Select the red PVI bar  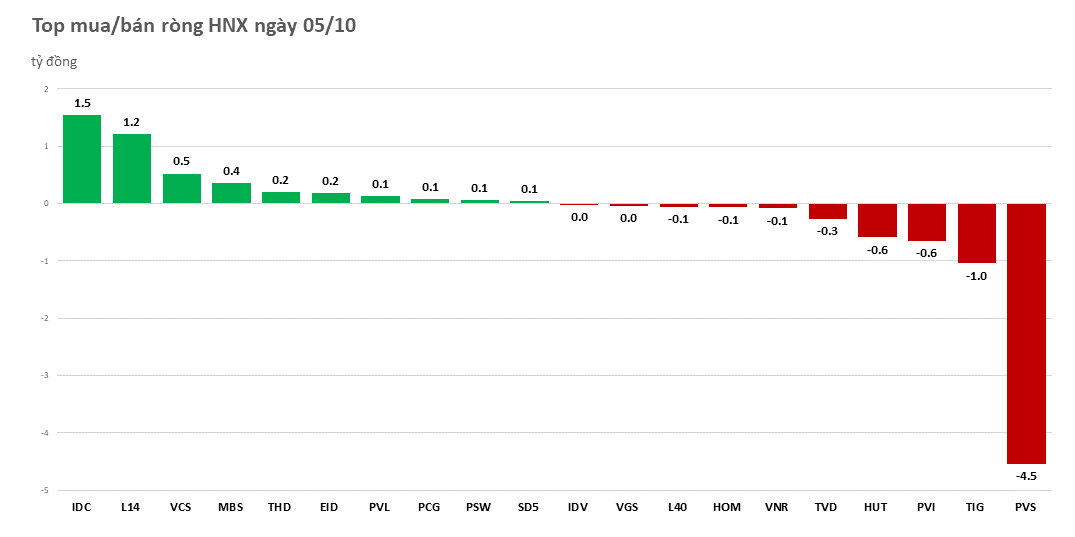927,222
